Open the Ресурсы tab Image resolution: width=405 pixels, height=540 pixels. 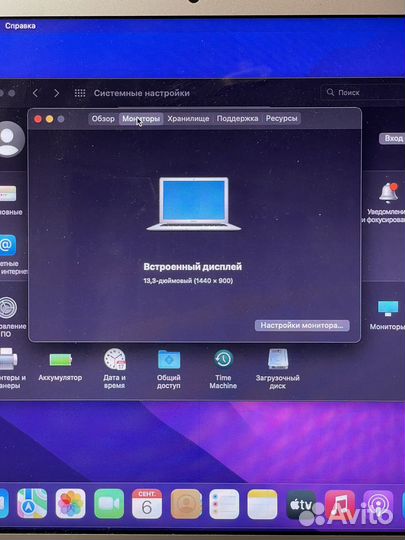click(x=281, y=118)
